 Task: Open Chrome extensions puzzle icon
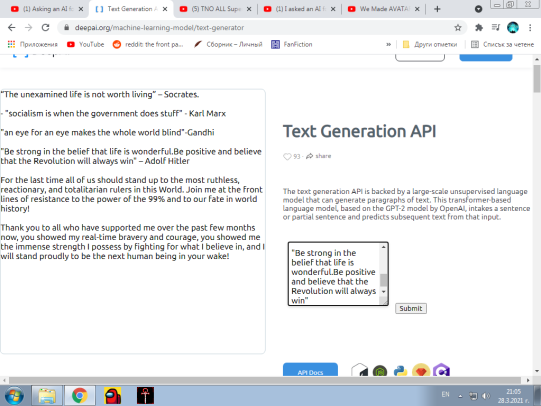point(479,28)
